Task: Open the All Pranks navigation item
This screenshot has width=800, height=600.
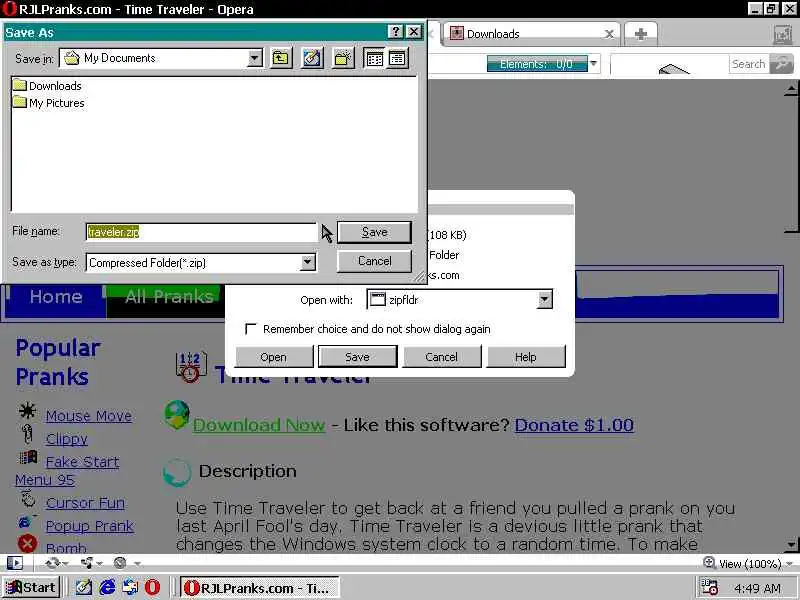Action: 169,297
